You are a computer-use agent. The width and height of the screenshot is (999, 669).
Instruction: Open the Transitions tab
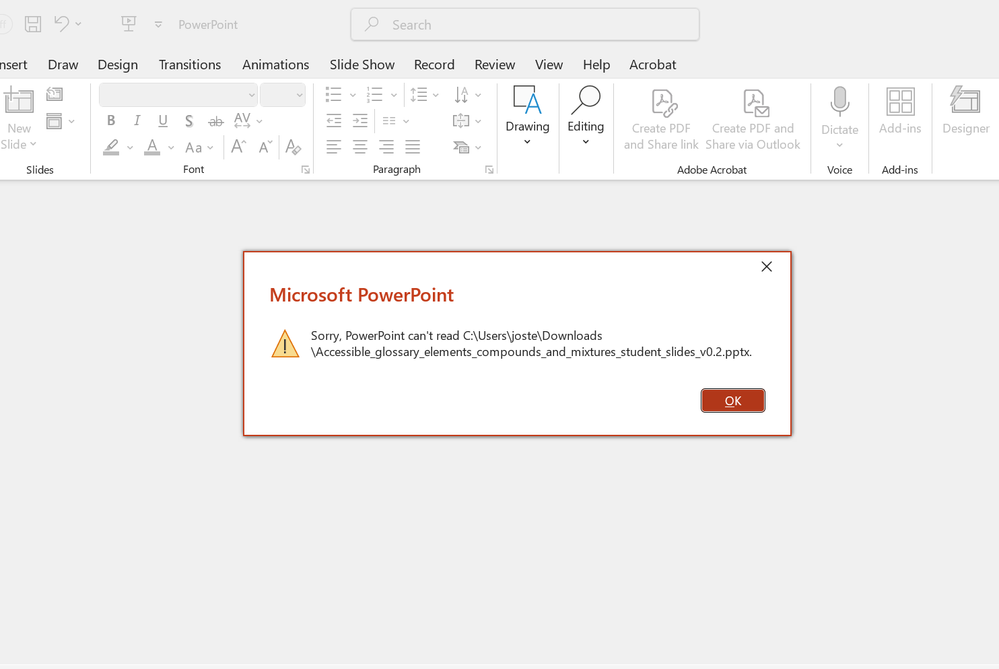tap(190, 64)
